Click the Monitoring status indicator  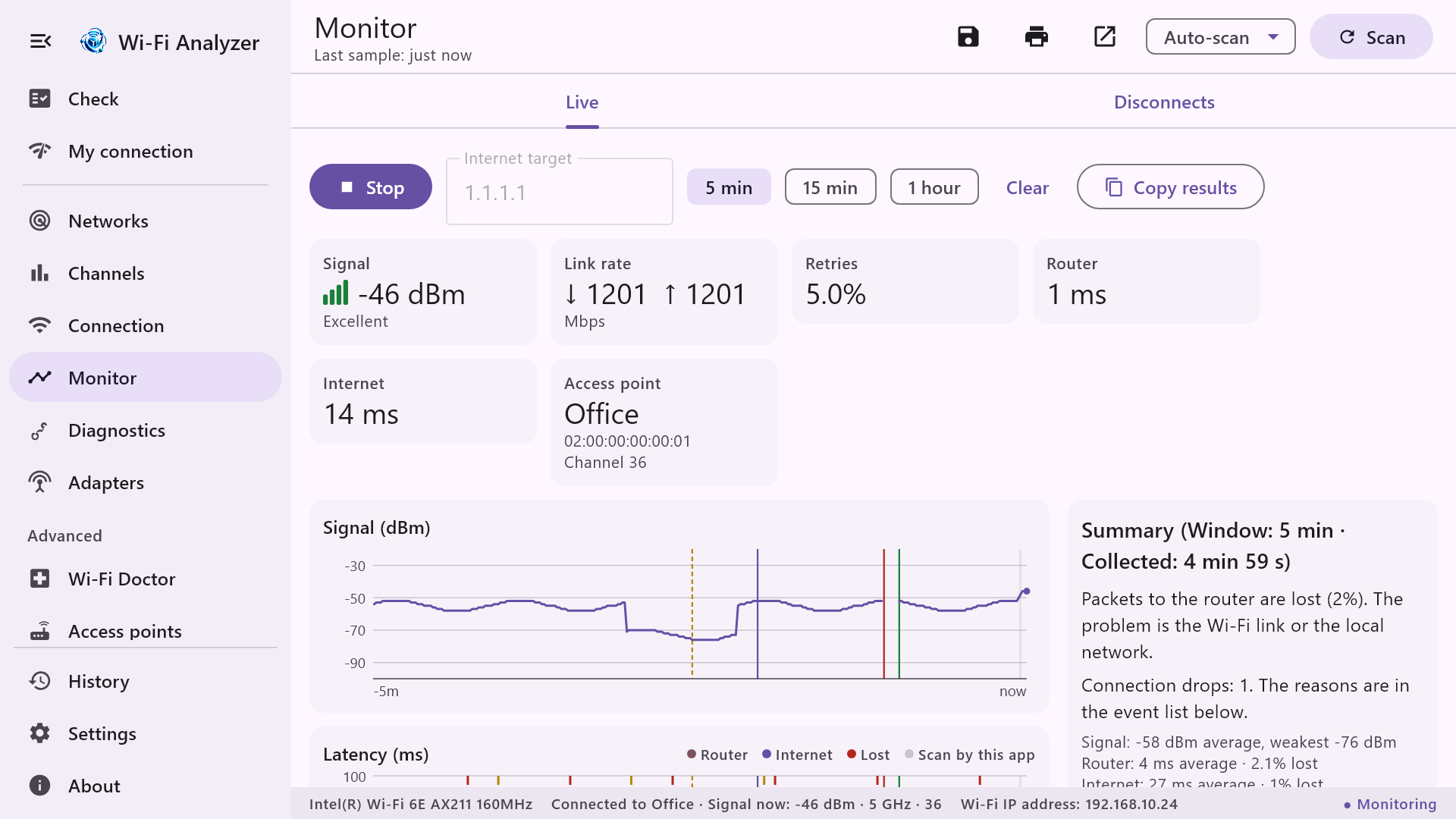1390,804
